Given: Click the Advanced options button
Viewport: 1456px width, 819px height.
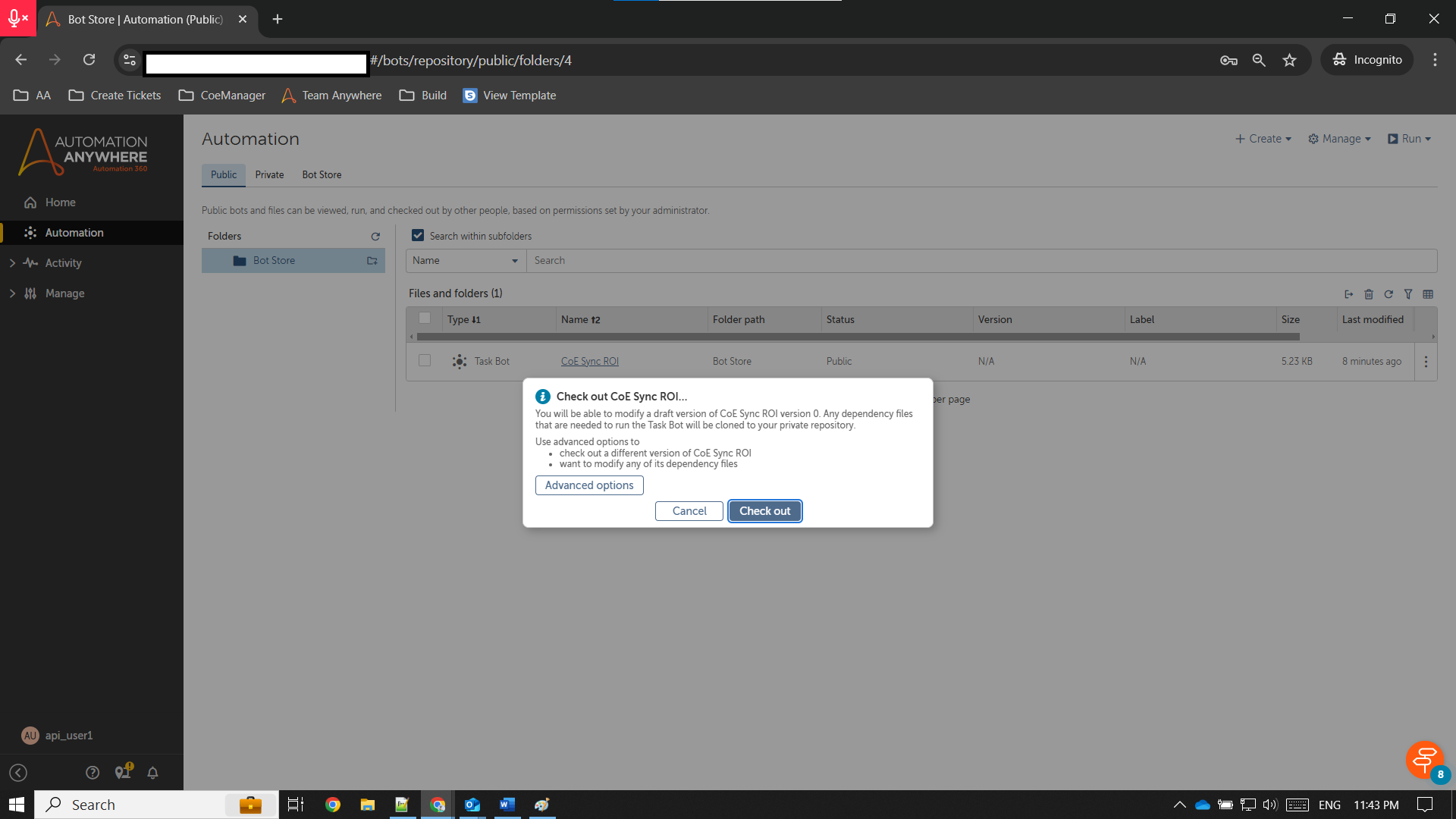Looking at the screenshot, I should click(x=589, y=485).
